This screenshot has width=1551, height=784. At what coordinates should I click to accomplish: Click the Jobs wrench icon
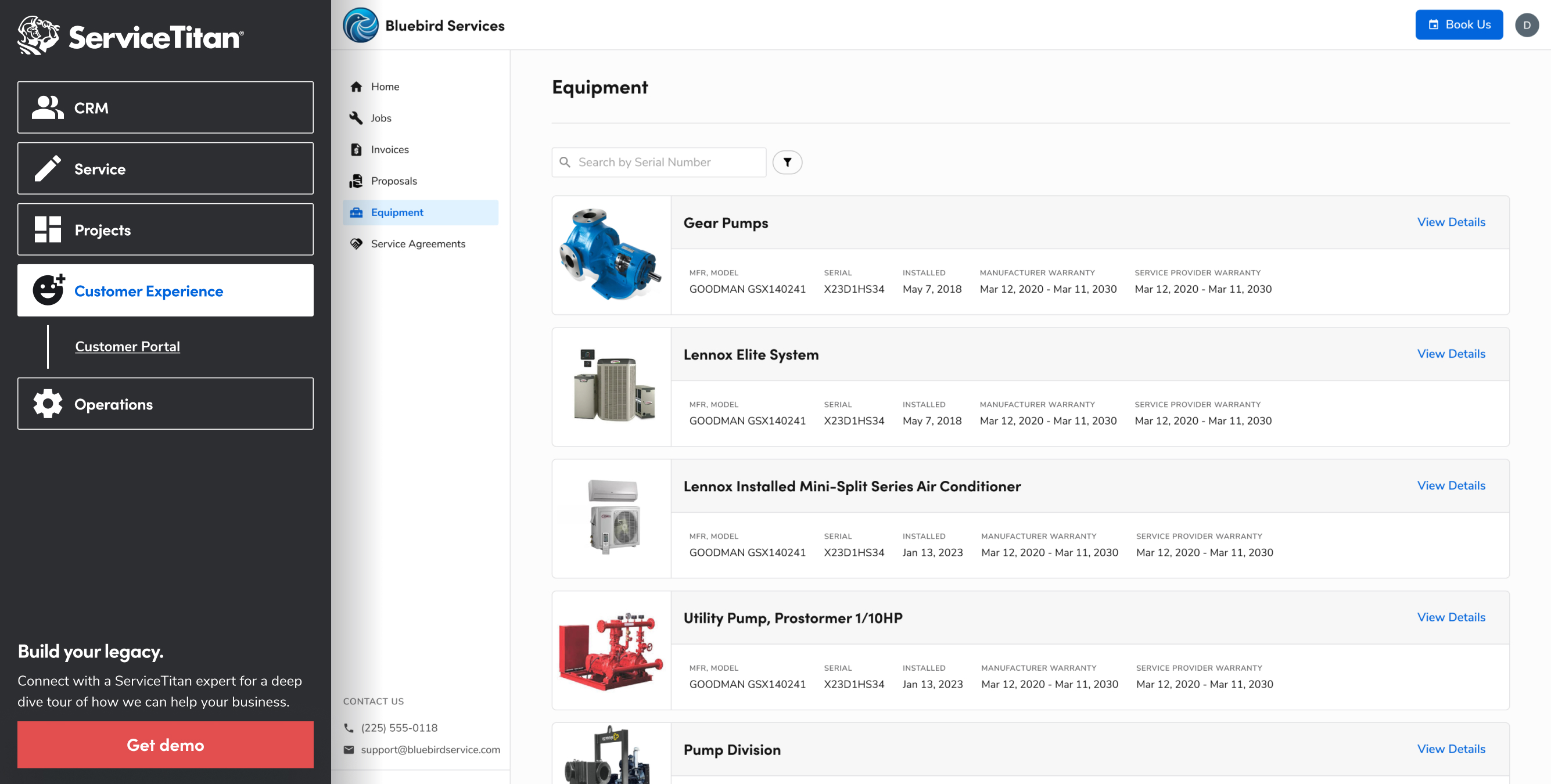point(357,118)
